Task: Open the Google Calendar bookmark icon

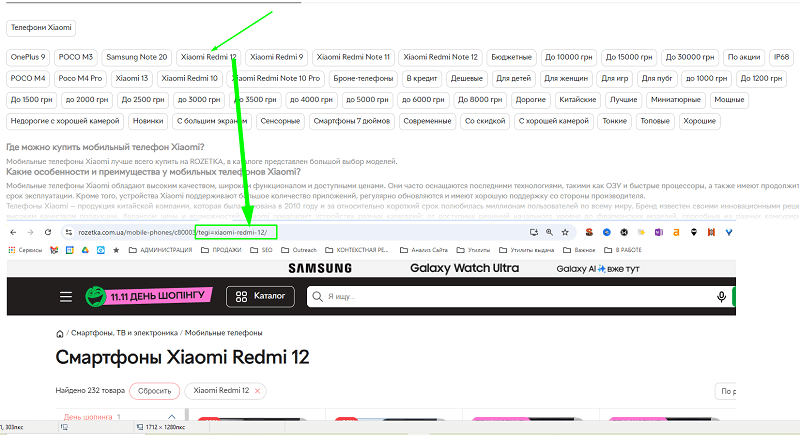Action: [x=70, y=250]
